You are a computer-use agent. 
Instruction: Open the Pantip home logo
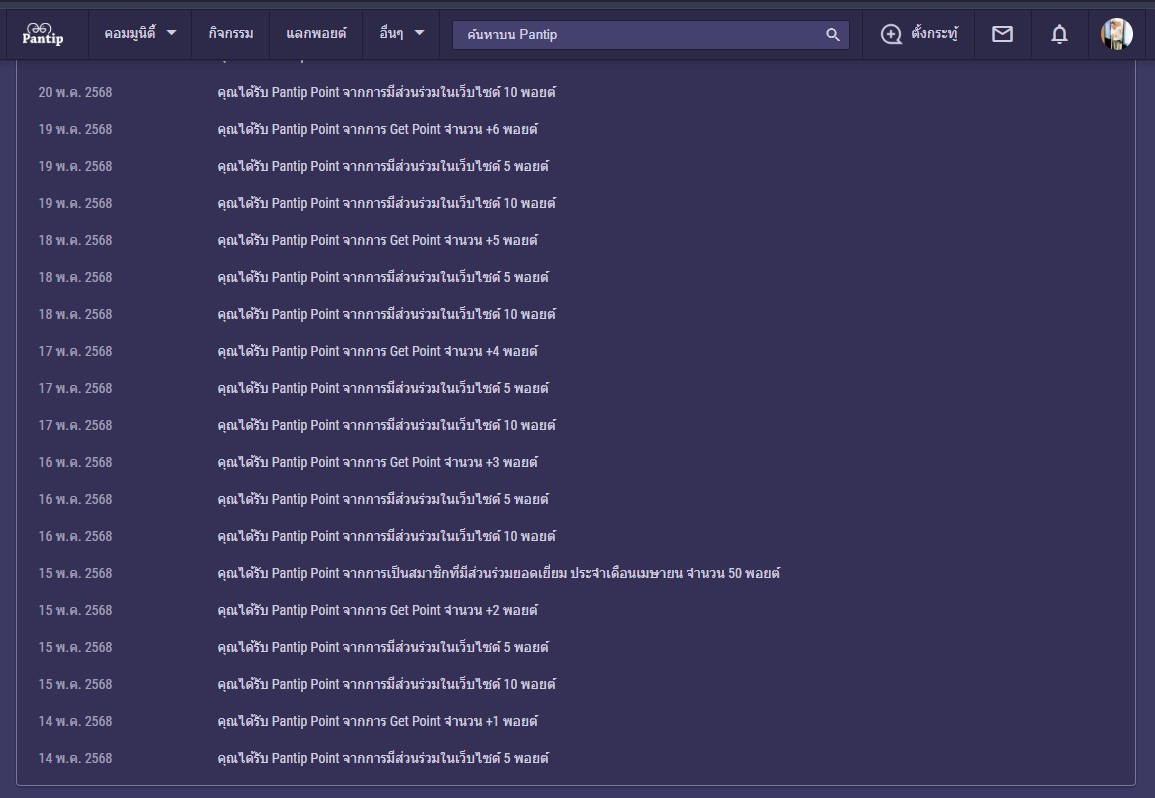click(x=43, y=34)
